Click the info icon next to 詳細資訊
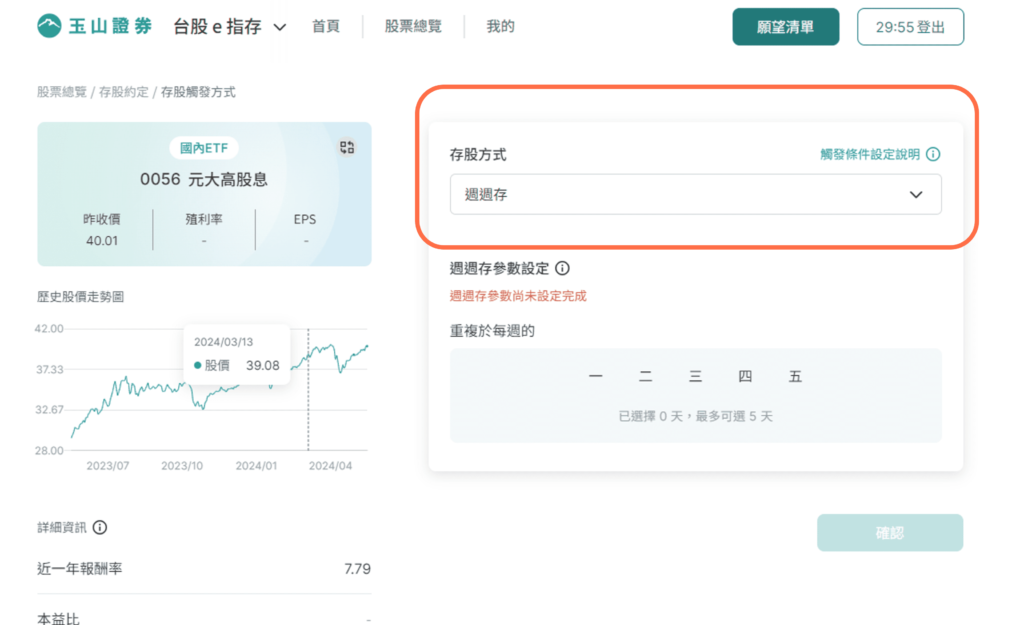This screenshot has height=625, width=1024. tap(100, 527)
